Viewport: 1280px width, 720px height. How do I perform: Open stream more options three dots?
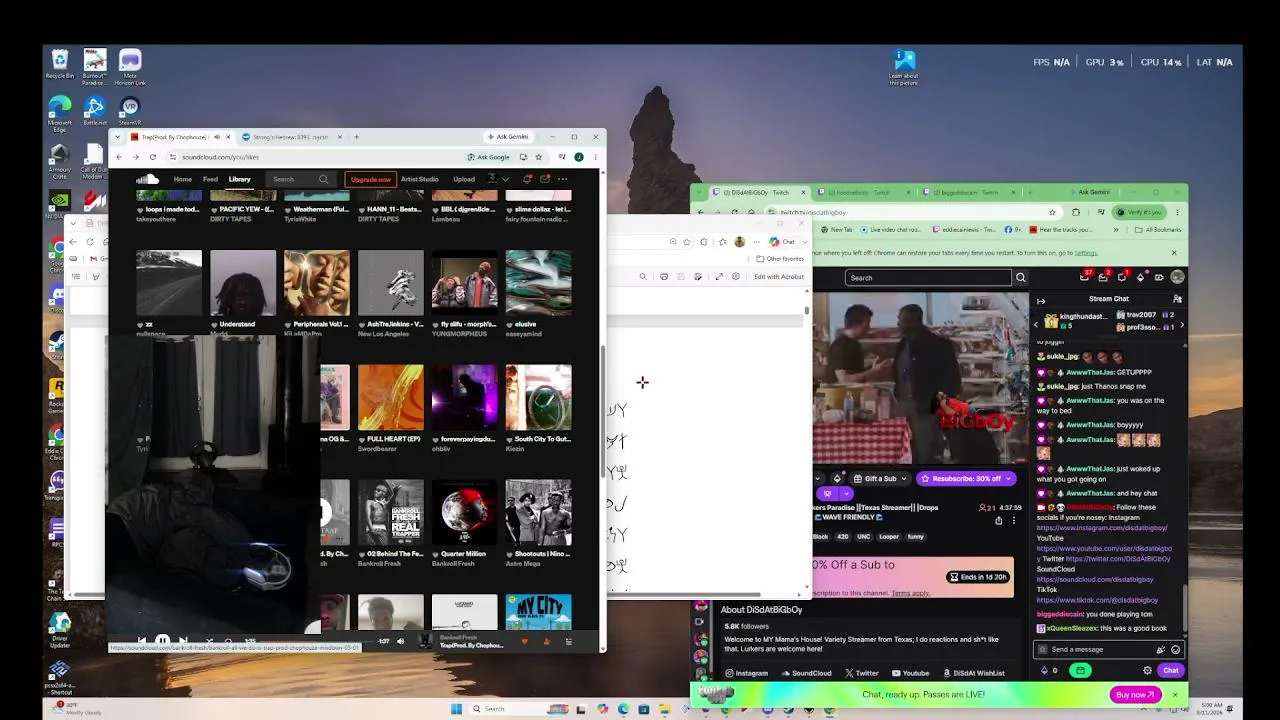pyautogui.click(x=1013, y=520)
